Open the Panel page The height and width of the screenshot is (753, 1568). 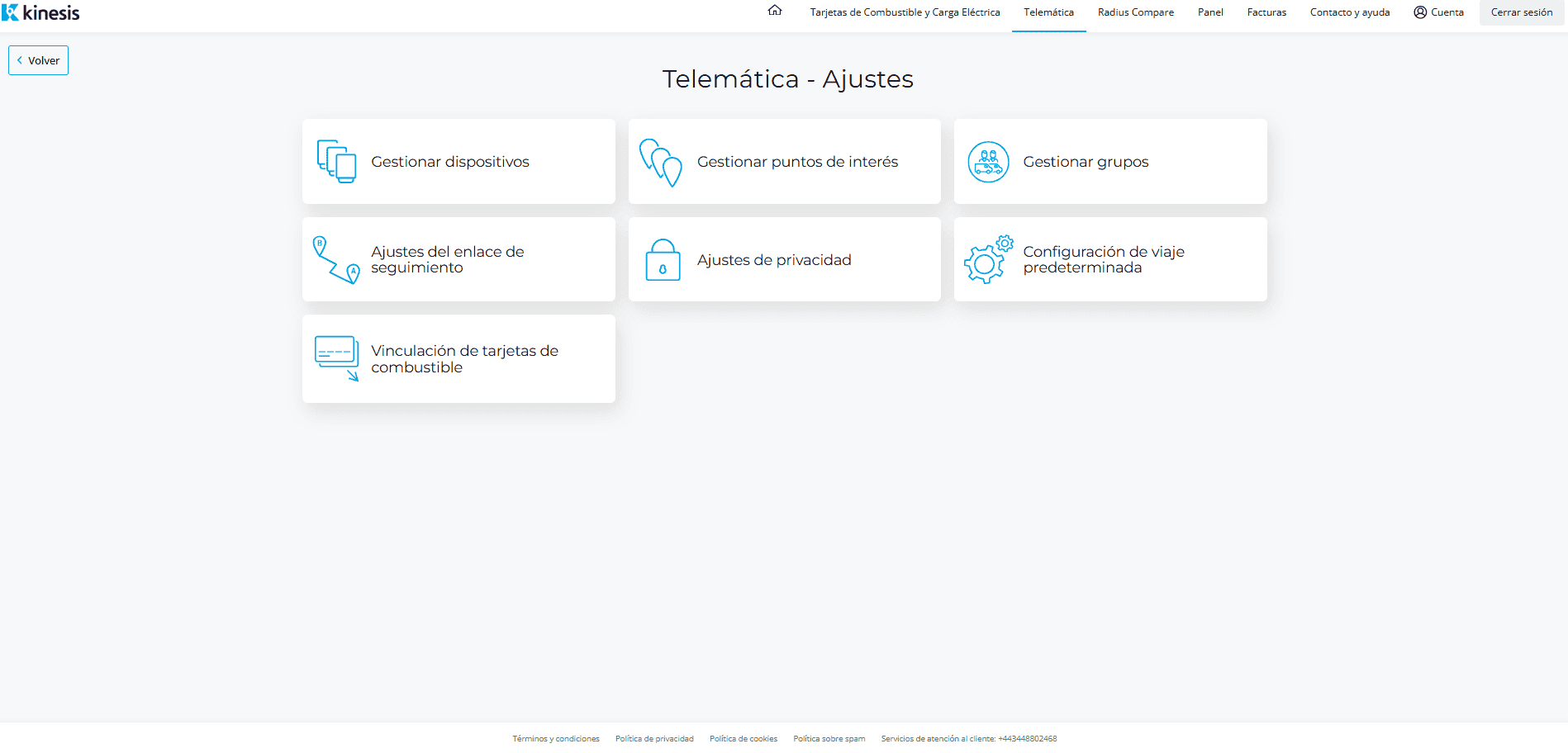point(1210,12)
